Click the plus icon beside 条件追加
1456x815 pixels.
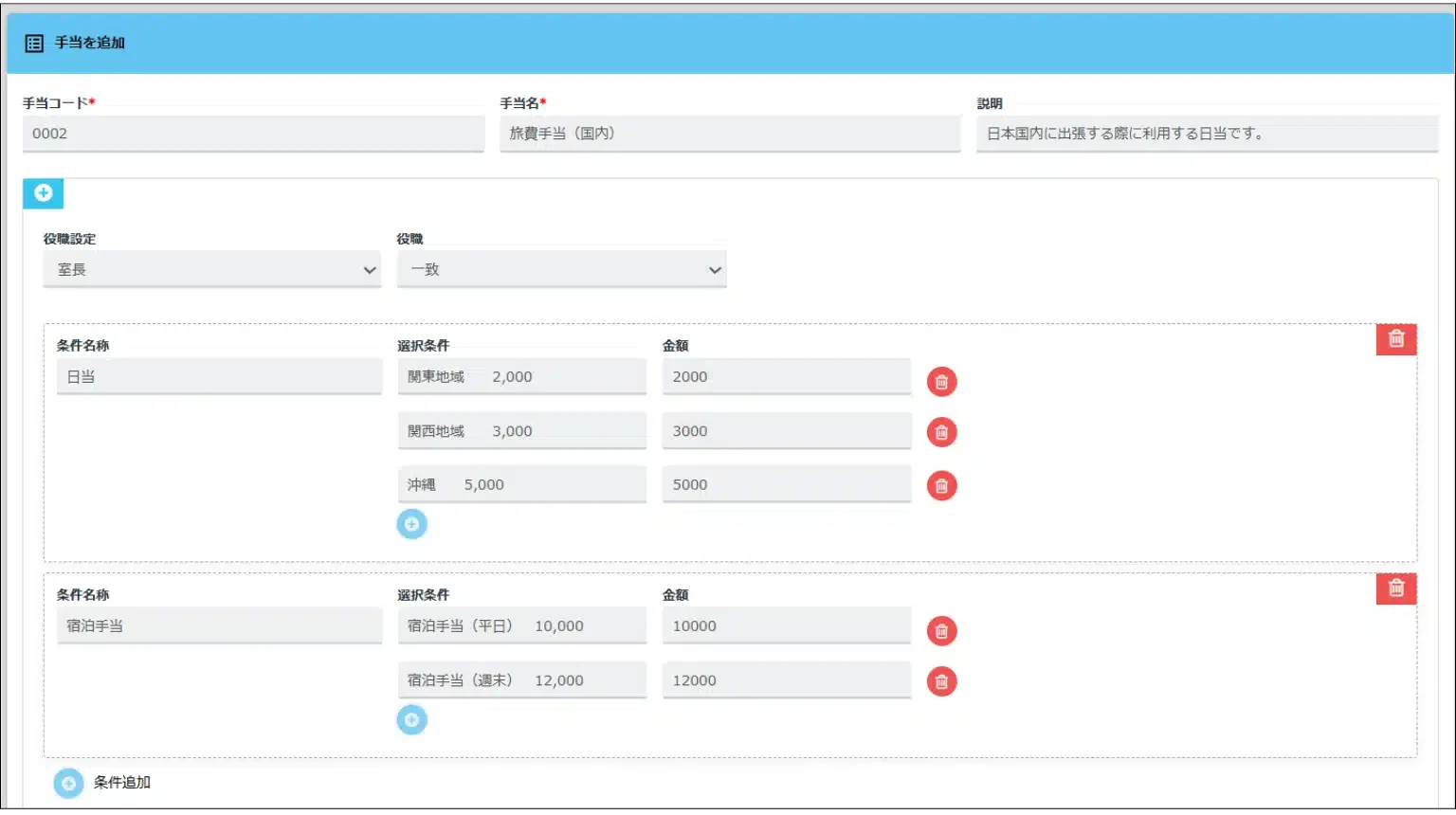pos(68,783)
